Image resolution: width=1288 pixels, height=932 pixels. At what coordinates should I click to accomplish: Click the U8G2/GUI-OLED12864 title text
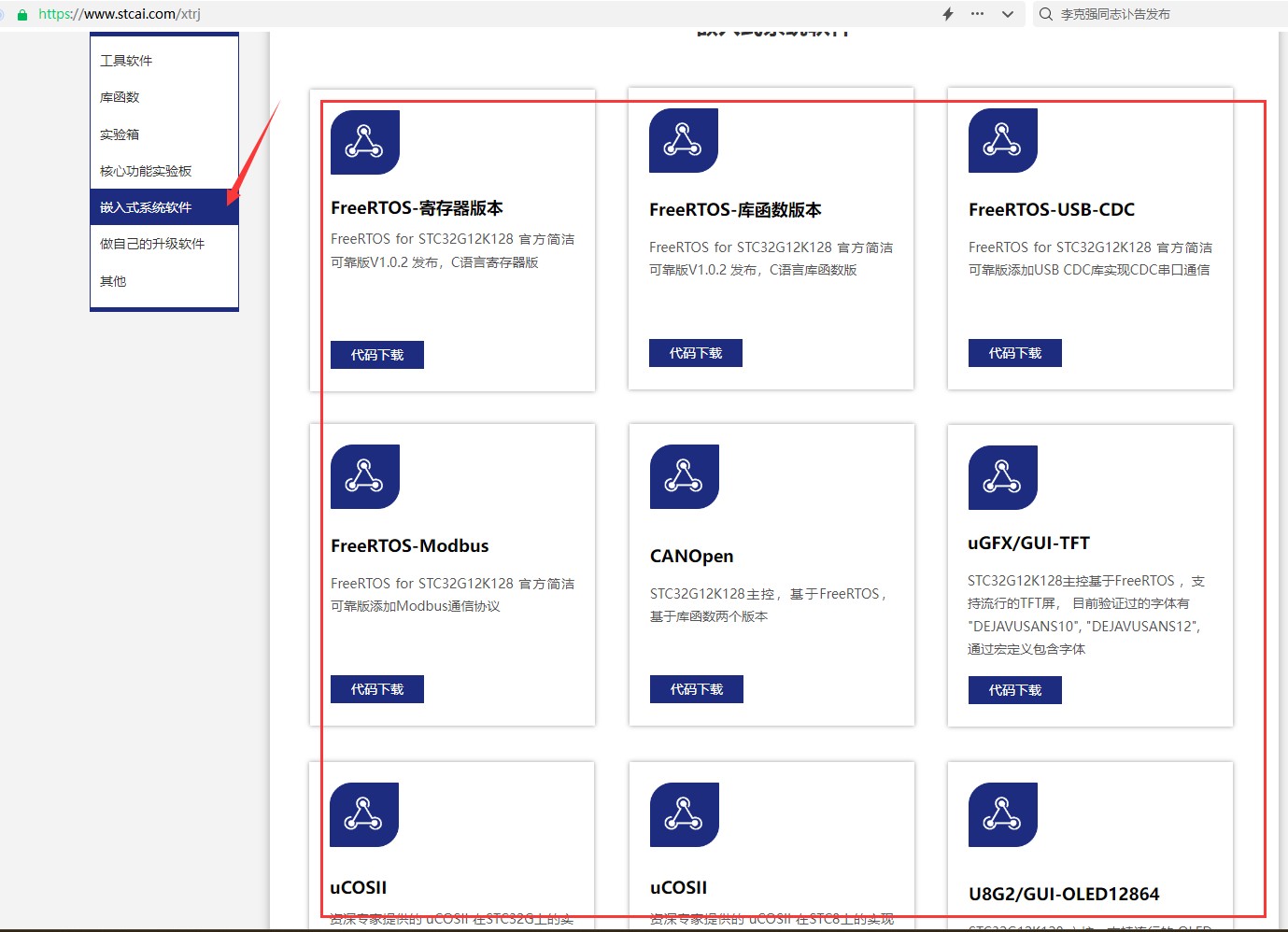(1065, 895)
